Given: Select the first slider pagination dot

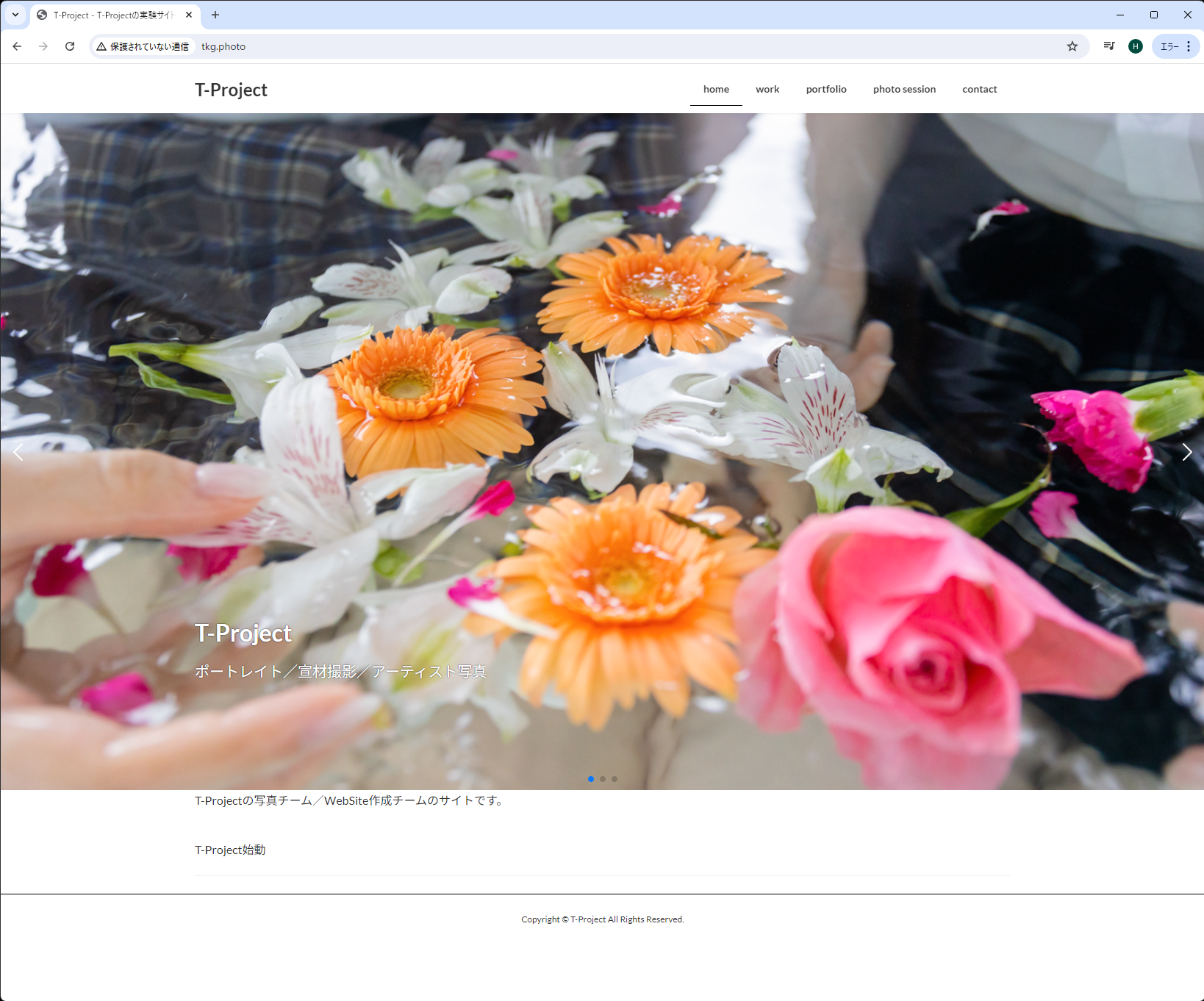Looking at the screenshot, I should pos(591,779).
